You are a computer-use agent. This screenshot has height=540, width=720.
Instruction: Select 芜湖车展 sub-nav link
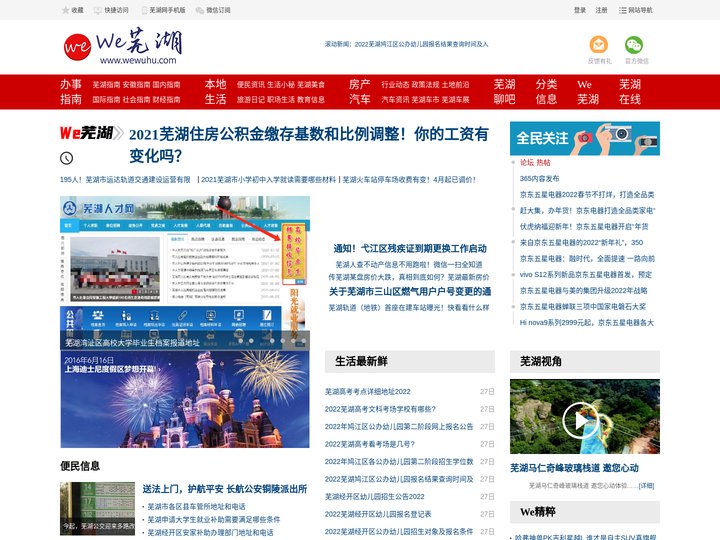point(456,100)
